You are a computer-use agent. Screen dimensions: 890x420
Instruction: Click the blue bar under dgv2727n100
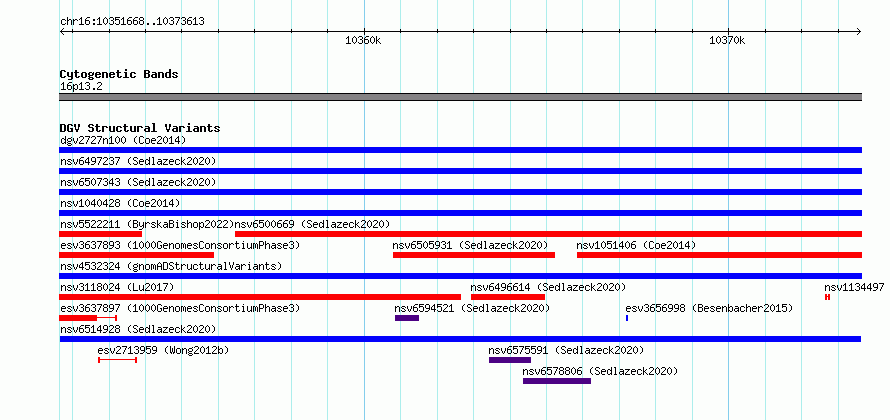coord(460,150)
